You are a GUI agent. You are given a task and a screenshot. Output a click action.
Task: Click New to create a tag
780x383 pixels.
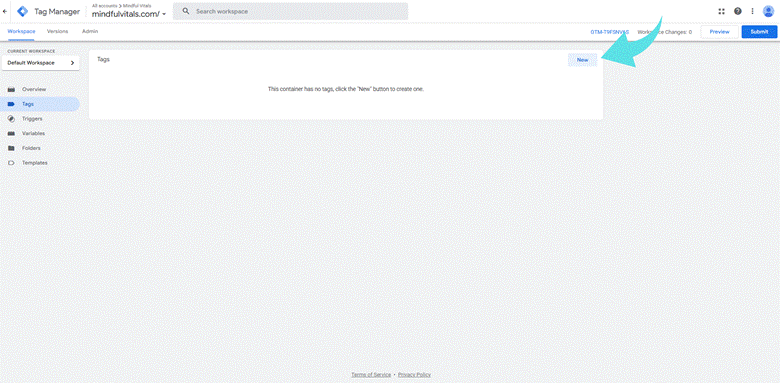(x=583, y=60)
